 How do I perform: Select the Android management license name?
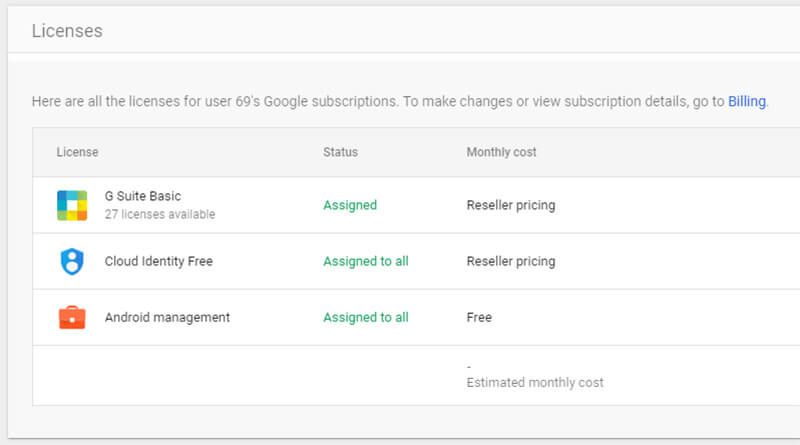167,317
